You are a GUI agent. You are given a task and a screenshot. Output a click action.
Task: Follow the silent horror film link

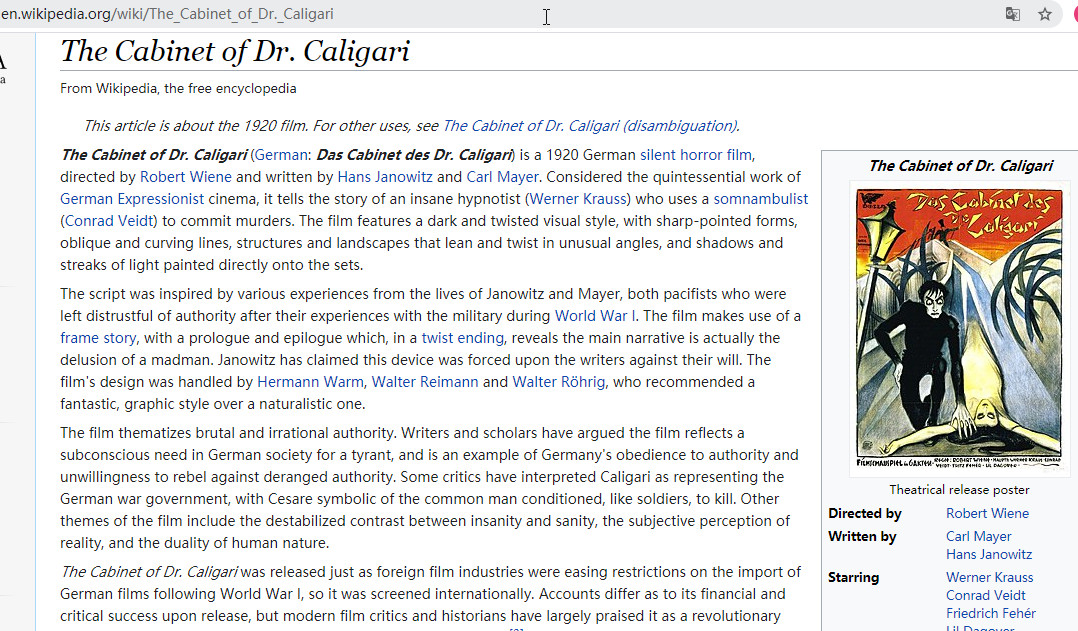(x=696, y=155)
